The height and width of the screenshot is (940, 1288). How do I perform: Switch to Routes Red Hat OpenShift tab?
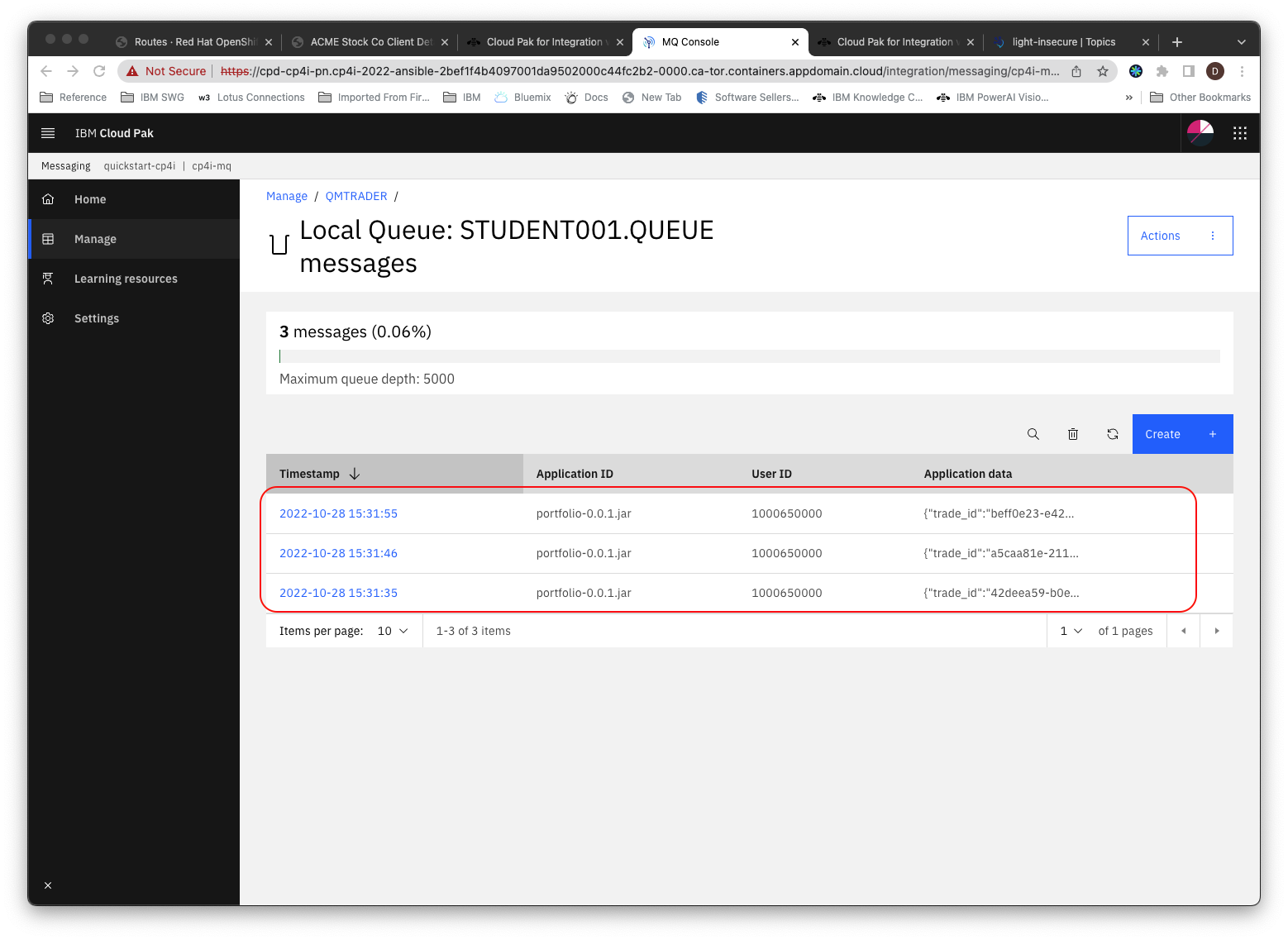tap(194, 42)
